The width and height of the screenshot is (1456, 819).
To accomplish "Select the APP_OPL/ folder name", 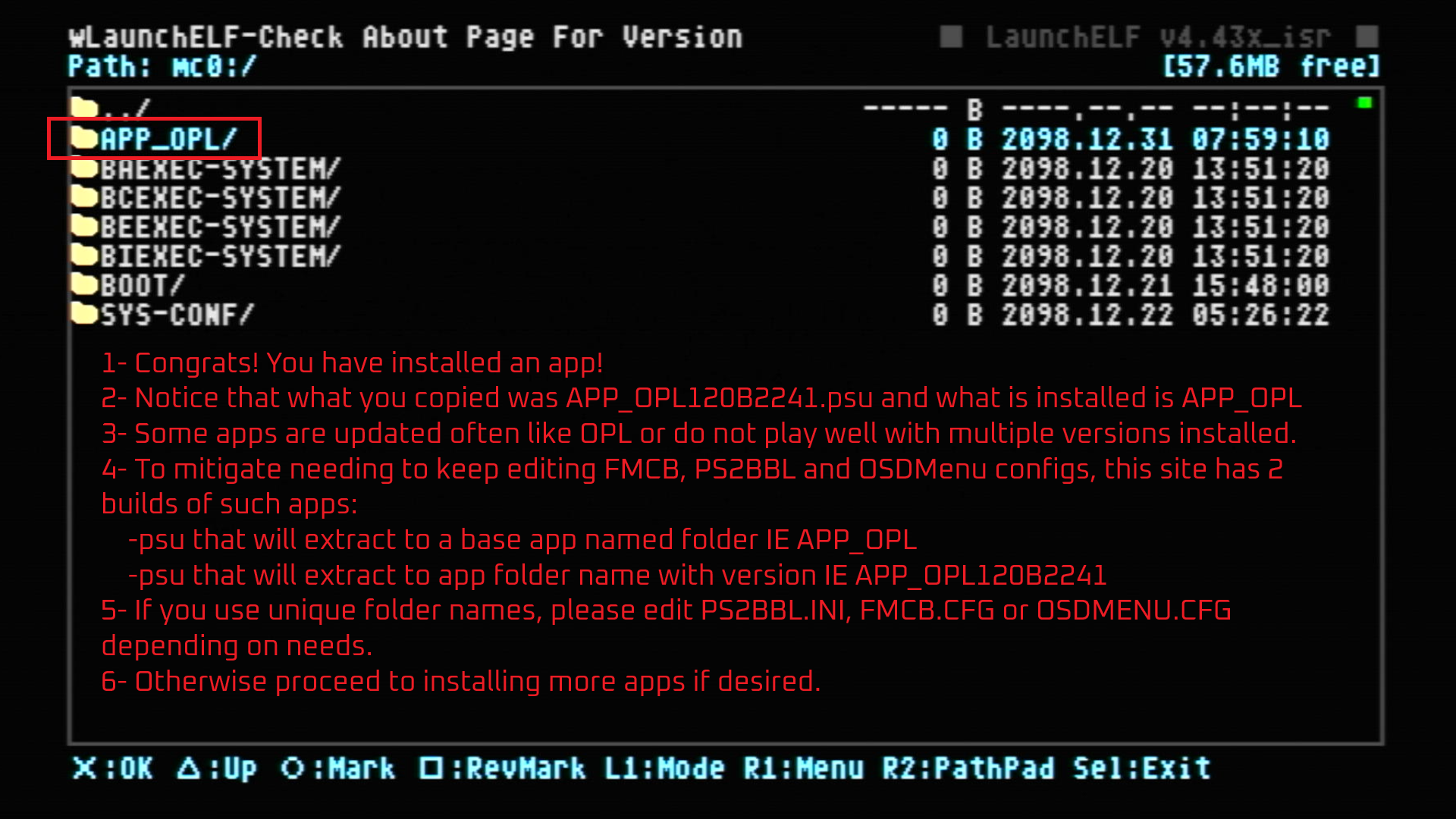I will [x=168, y=140].
